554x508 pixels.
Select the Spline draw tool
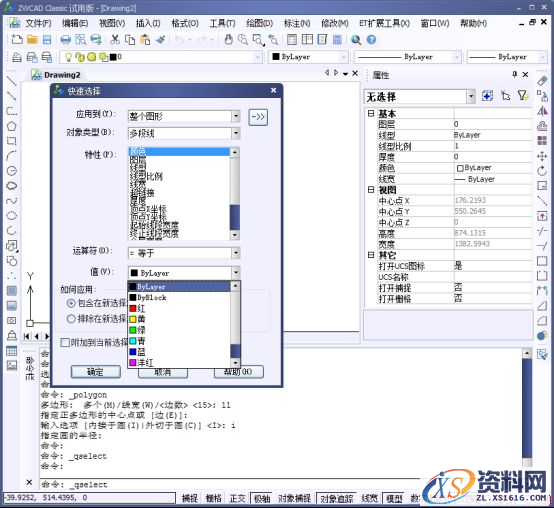pyautogui.click(x=12, y=201)
